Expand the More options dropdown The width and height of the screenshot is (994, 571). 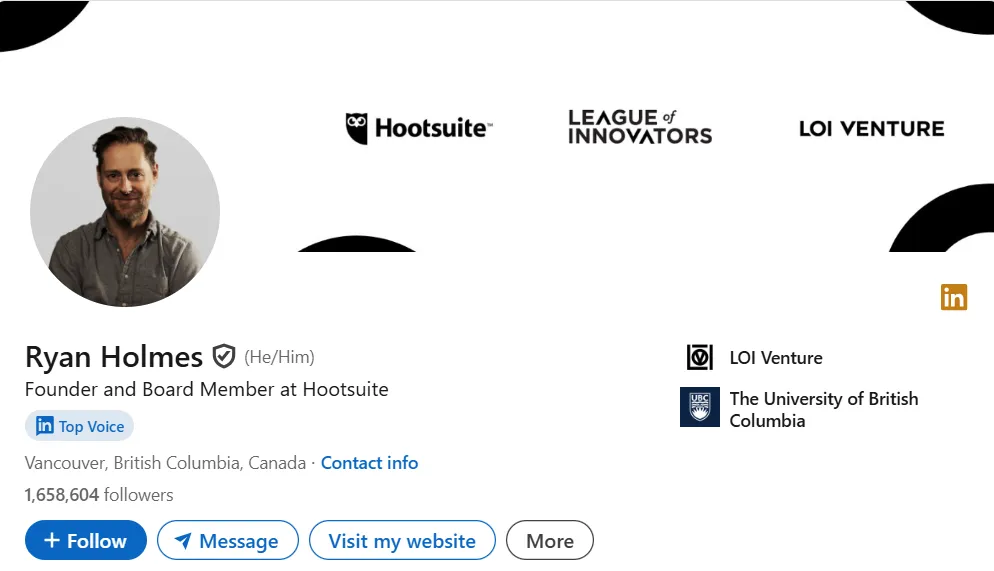(x=550, y=540)
